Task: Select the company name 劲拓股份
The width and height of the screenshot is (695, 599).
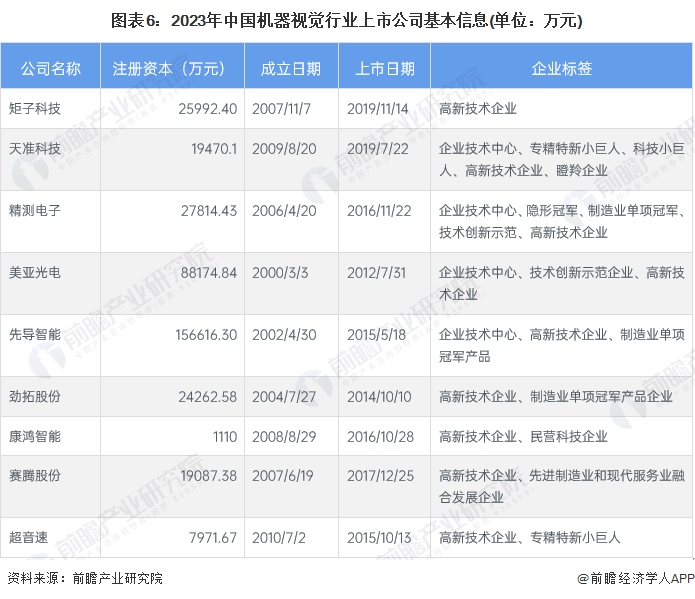Action: (x=35, y=396)
